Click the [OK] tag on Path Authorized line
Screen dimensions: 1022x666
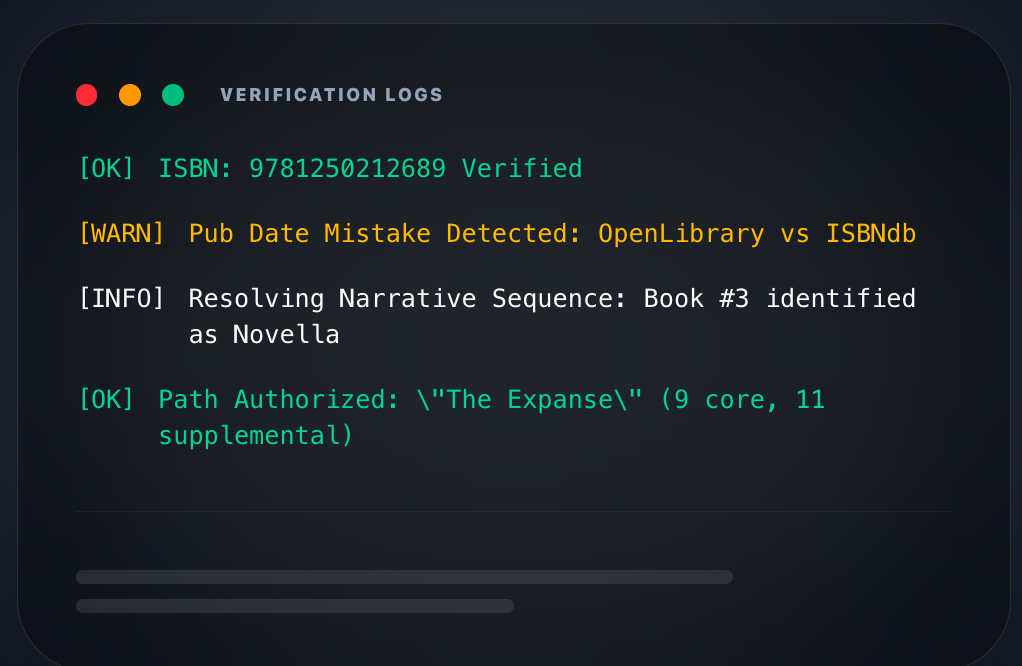pos(106,399)
